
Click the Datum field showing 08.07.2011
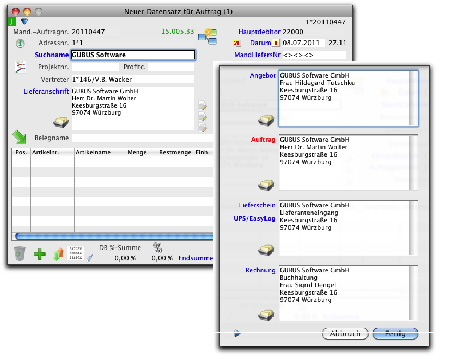pos(303,43)
